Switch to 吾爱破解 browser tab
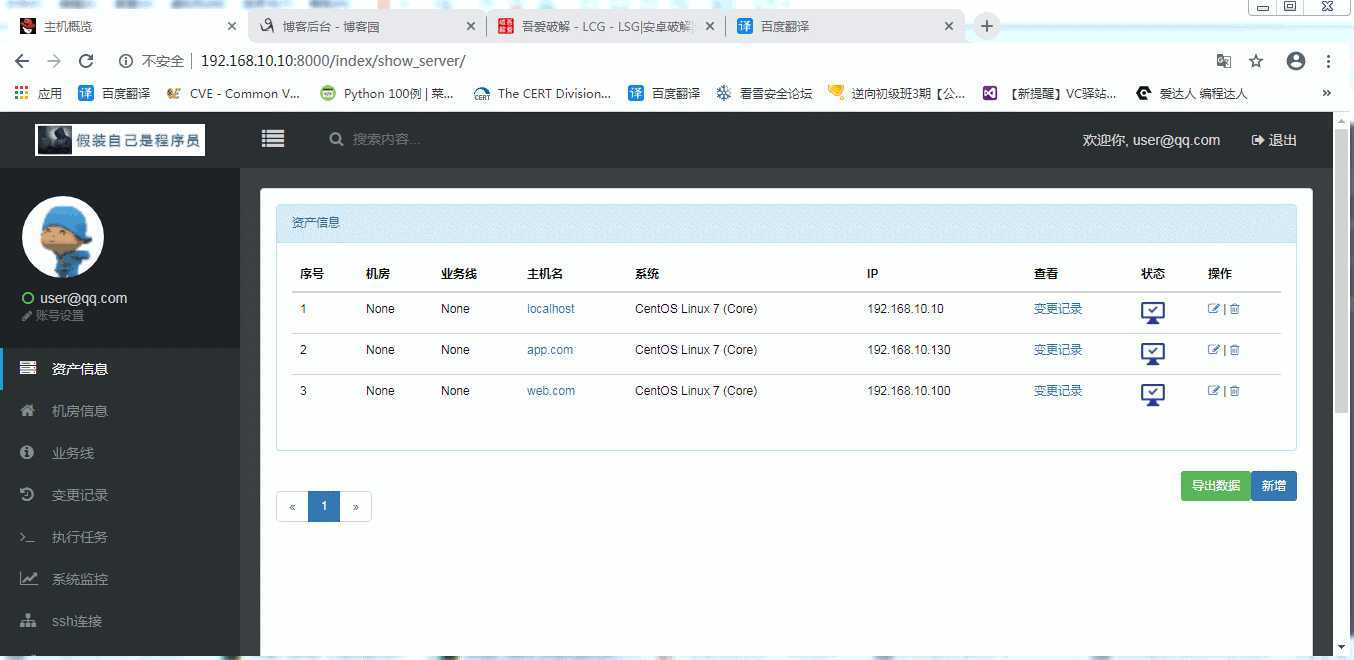The width and height of the screenshot is (1354, 660). pos(605,27)
